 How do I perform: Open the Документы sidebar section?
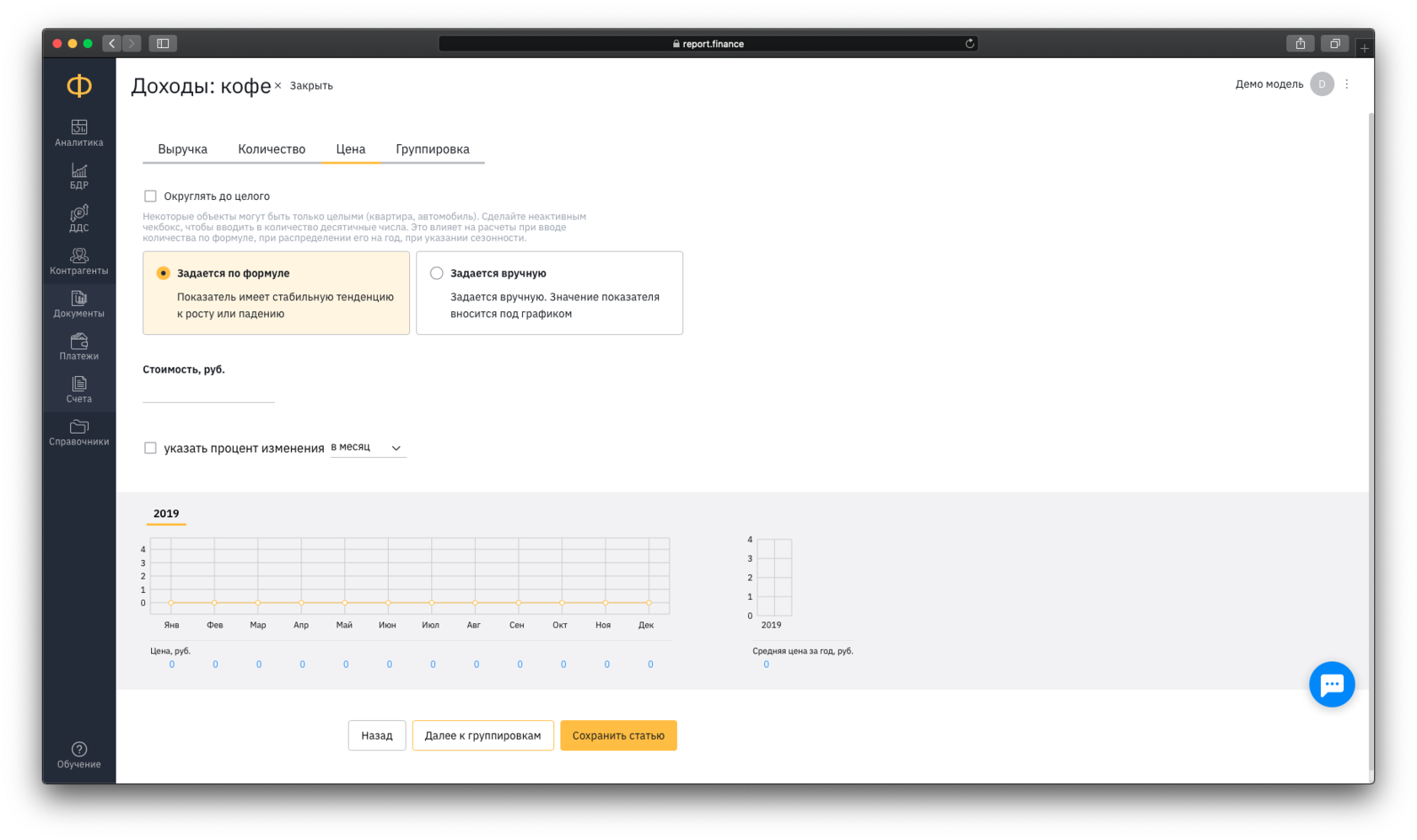(x=79, y=304)
